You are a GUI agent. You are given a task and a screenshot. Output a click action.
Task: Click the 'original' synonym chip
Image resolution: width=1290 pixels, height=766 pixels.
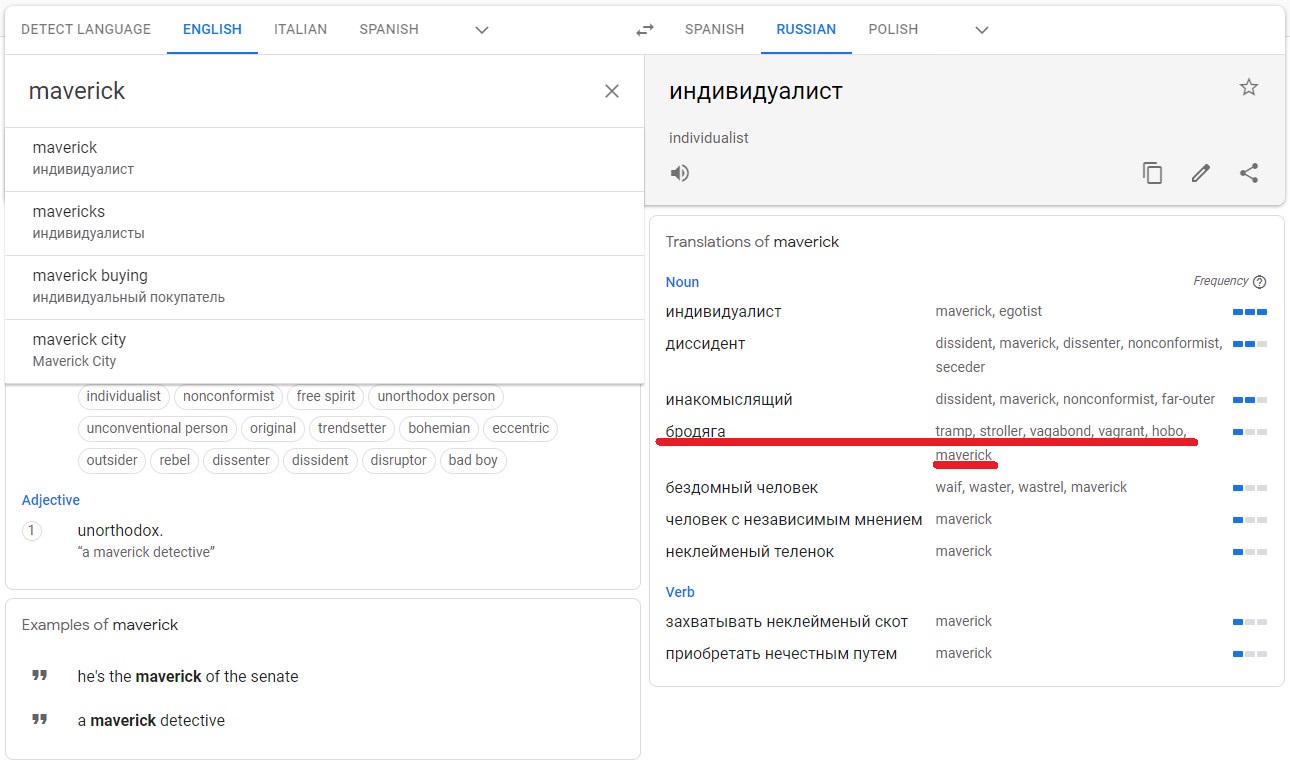coord(273,428)
